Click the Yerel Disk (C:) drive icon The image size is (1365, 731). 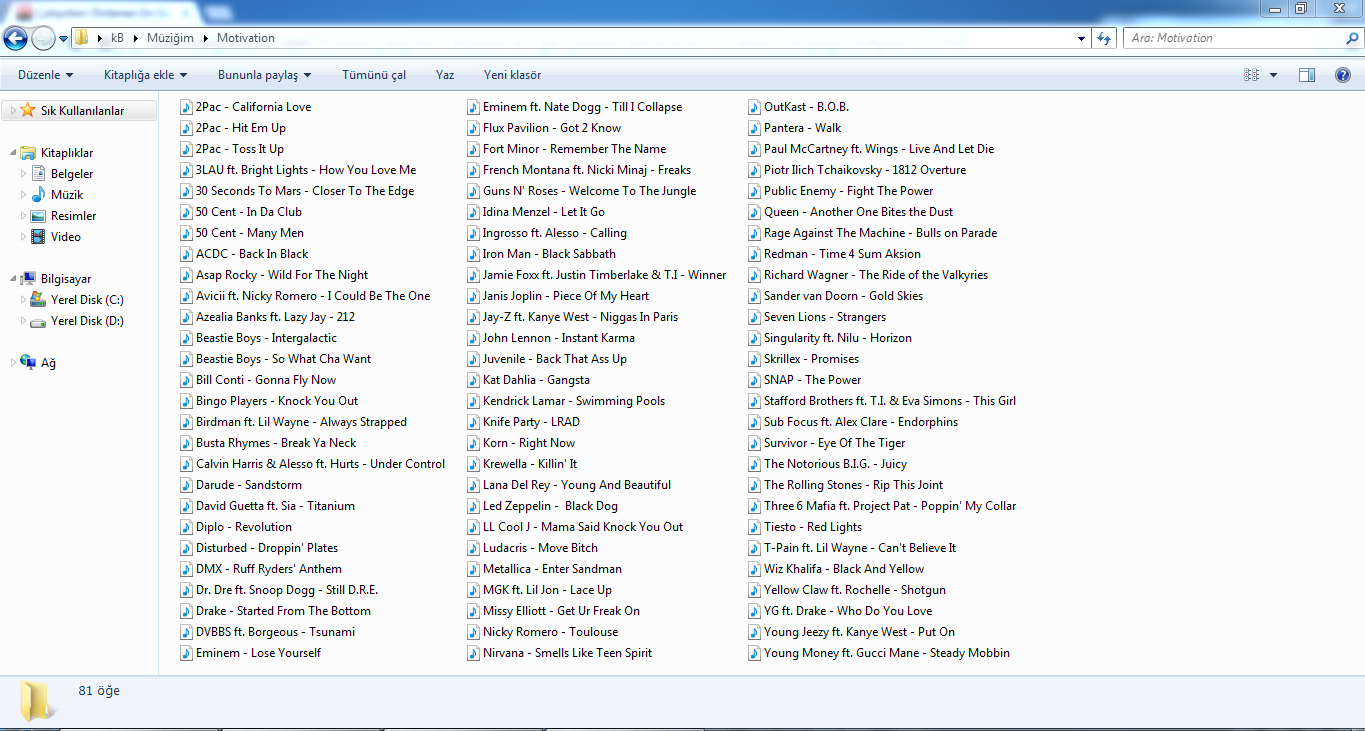[38, 300]
